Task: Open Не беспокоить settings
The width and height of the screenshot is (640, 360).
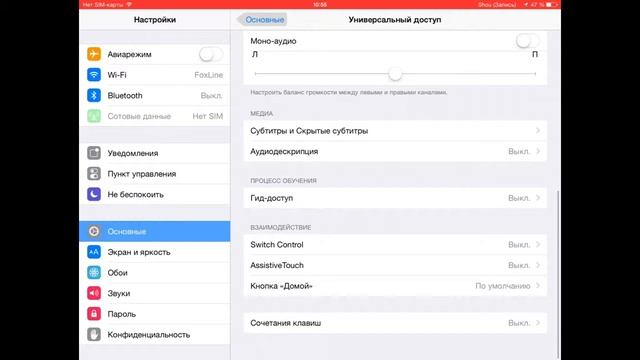Action: (x=155, y=194)
